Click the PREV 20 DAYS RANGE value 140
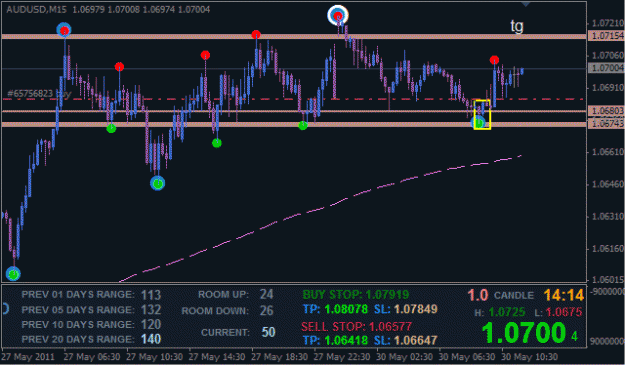This screenshot has width=625, height=365. [151, 339]
